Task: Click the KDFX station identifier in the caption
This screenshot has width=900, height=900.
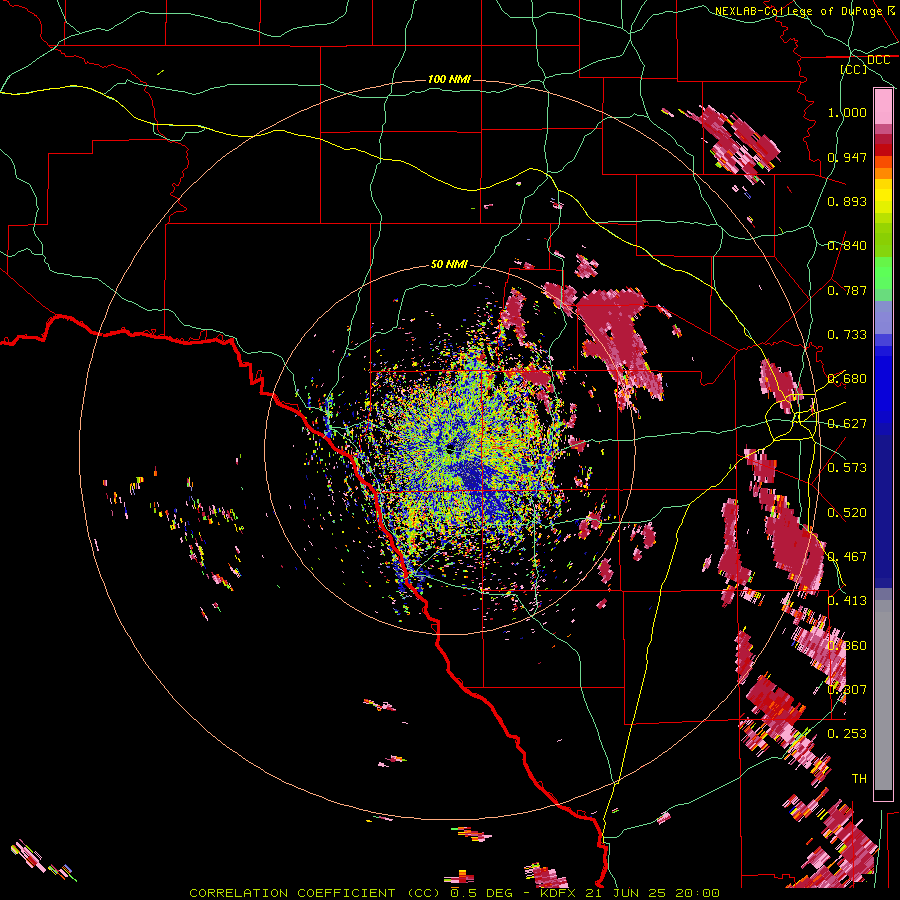Action: [x=557, y=893]
